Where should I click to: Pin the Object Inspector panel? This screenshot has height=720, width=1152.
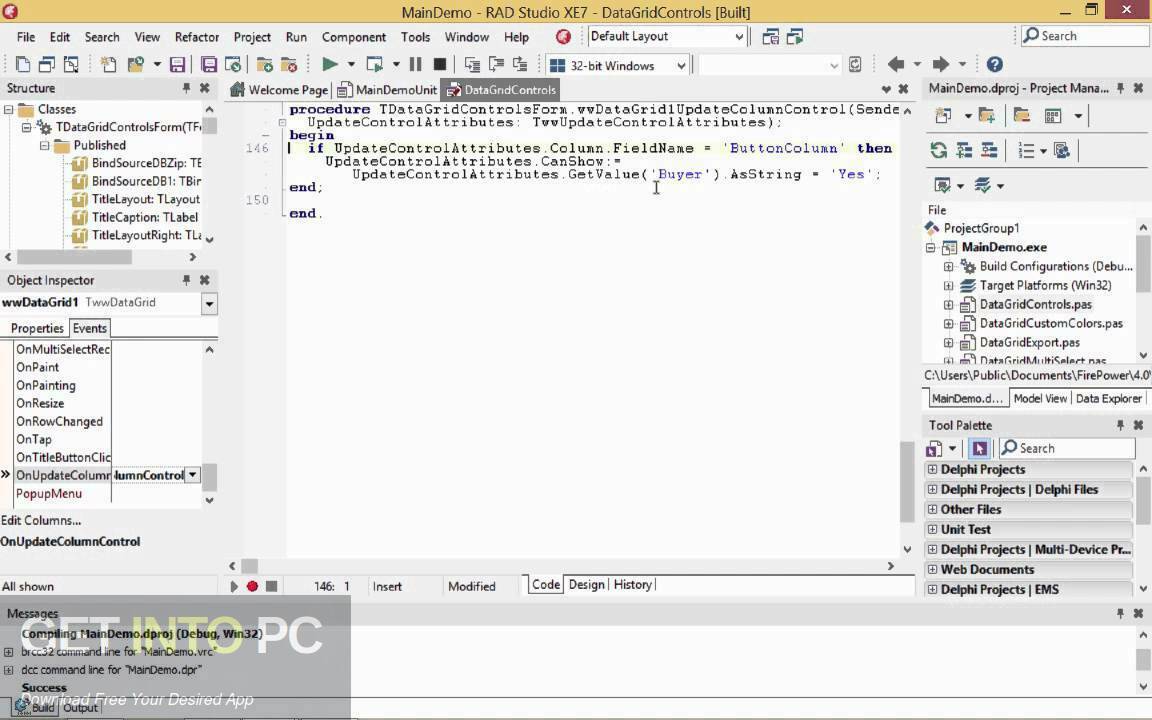pos(187,280)
